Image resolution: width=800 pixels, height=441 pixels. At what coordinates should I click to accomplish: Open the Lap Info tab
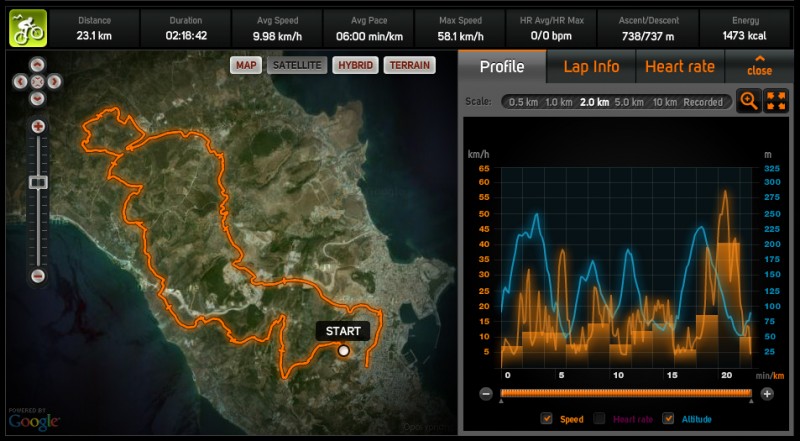[x=591, y=67]
